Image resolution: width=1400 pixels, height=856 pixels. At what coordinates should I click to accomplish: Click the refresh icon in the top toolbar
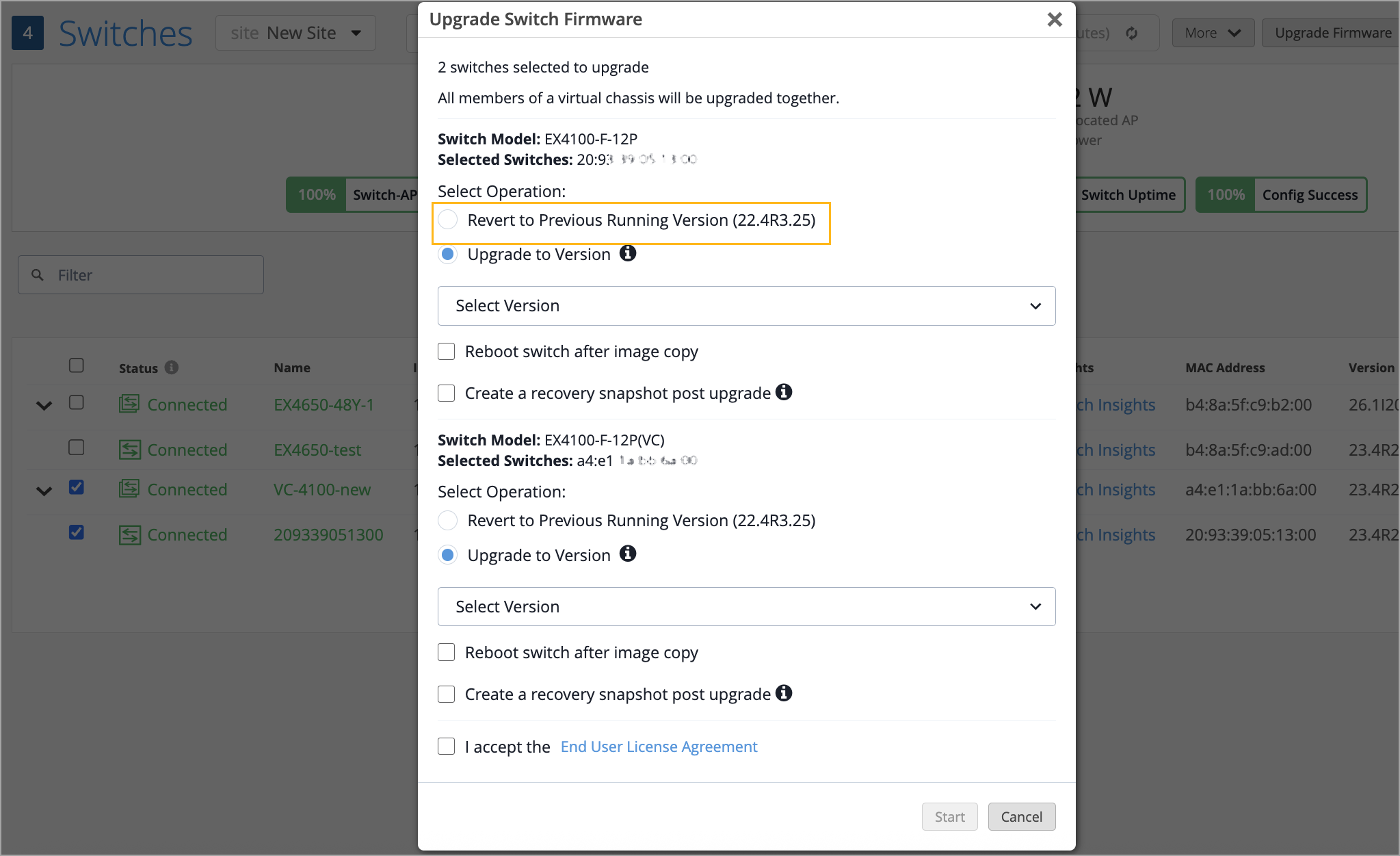1132,33
